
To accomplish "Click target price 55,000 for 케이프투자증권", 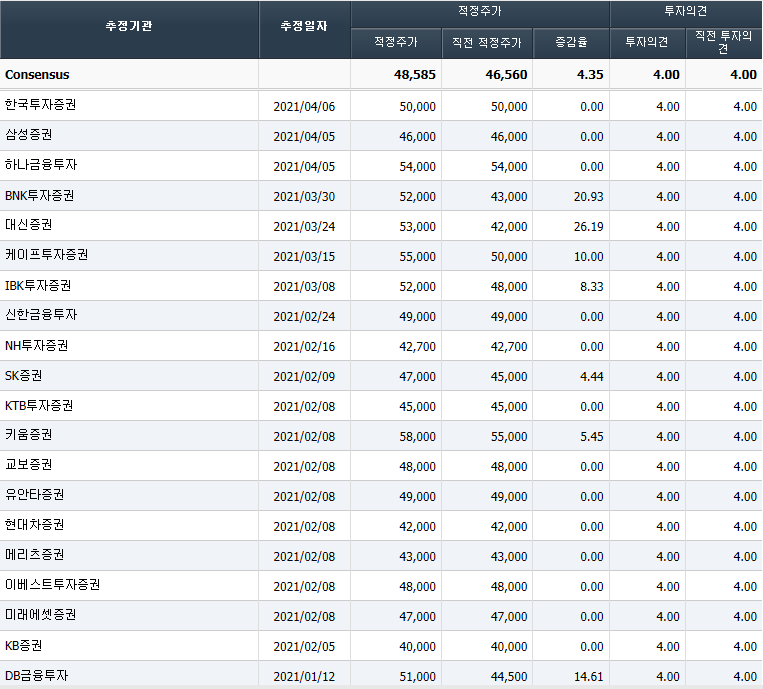I will pos(418,256).
